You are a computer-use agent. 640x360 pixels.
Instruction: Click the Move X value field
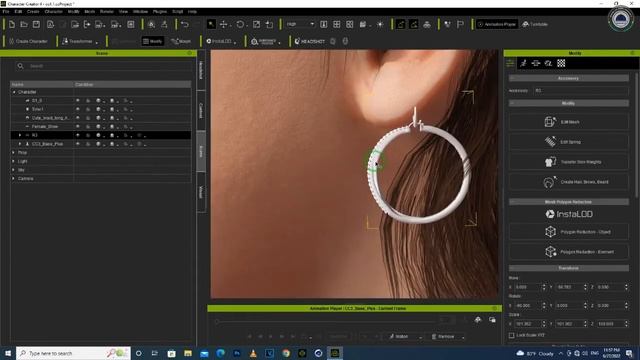tap(527, 287)
